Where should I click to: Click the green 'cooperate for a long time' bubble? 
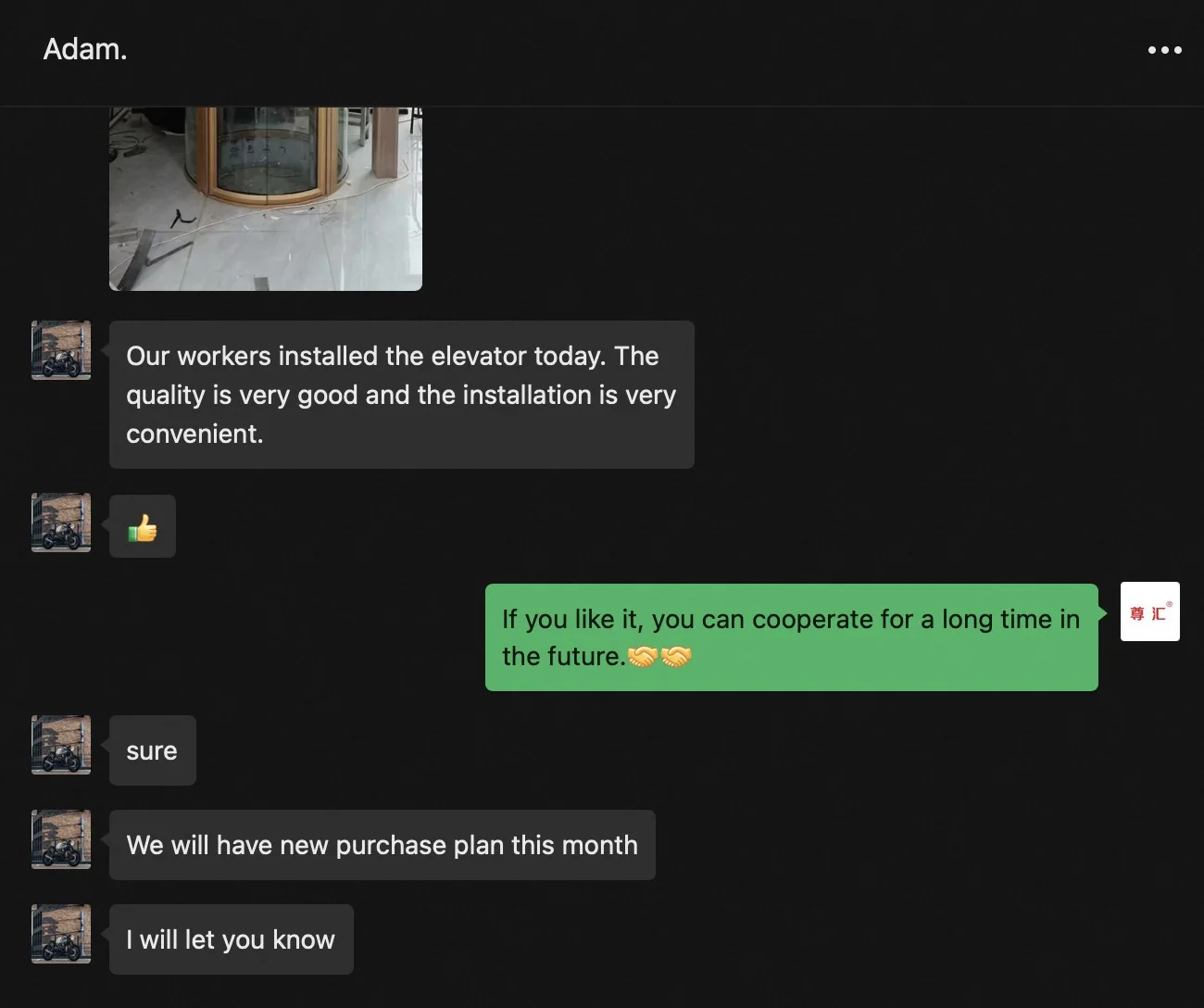point(792,637)
